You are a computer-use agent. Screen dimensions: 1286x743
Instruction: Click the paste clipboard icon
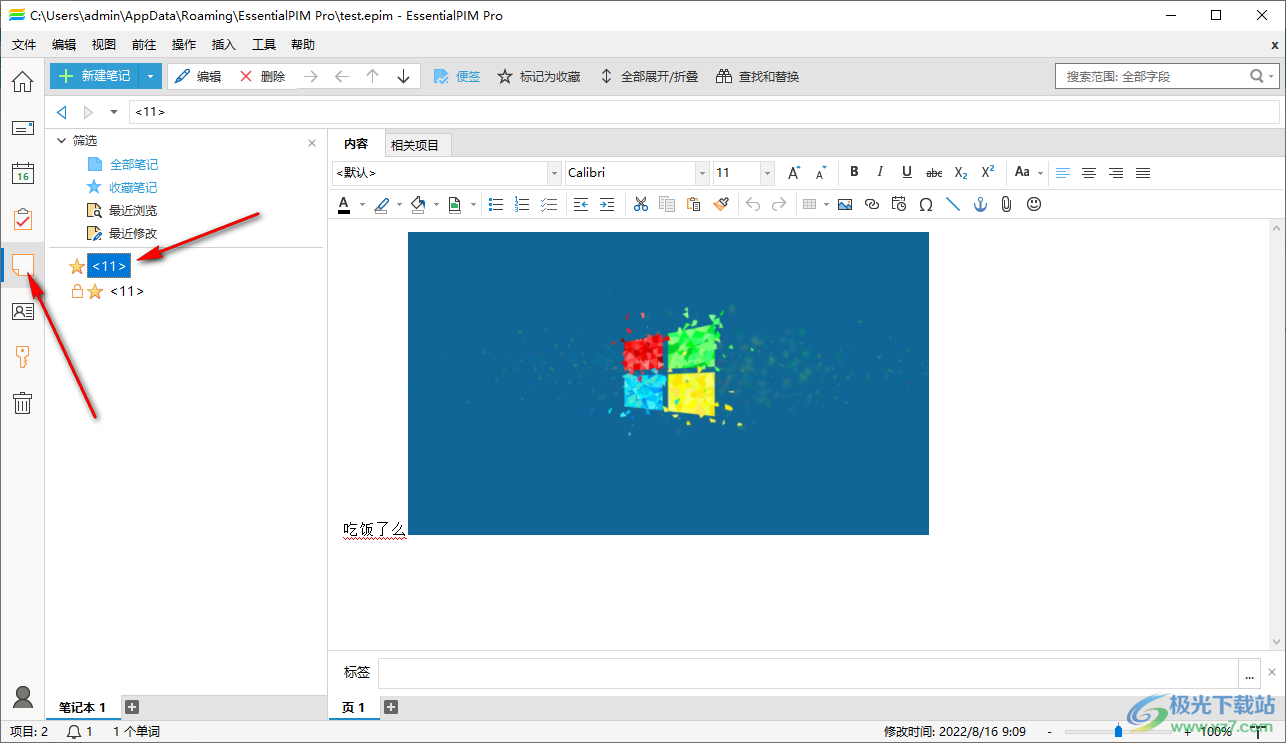pos(693,204)
